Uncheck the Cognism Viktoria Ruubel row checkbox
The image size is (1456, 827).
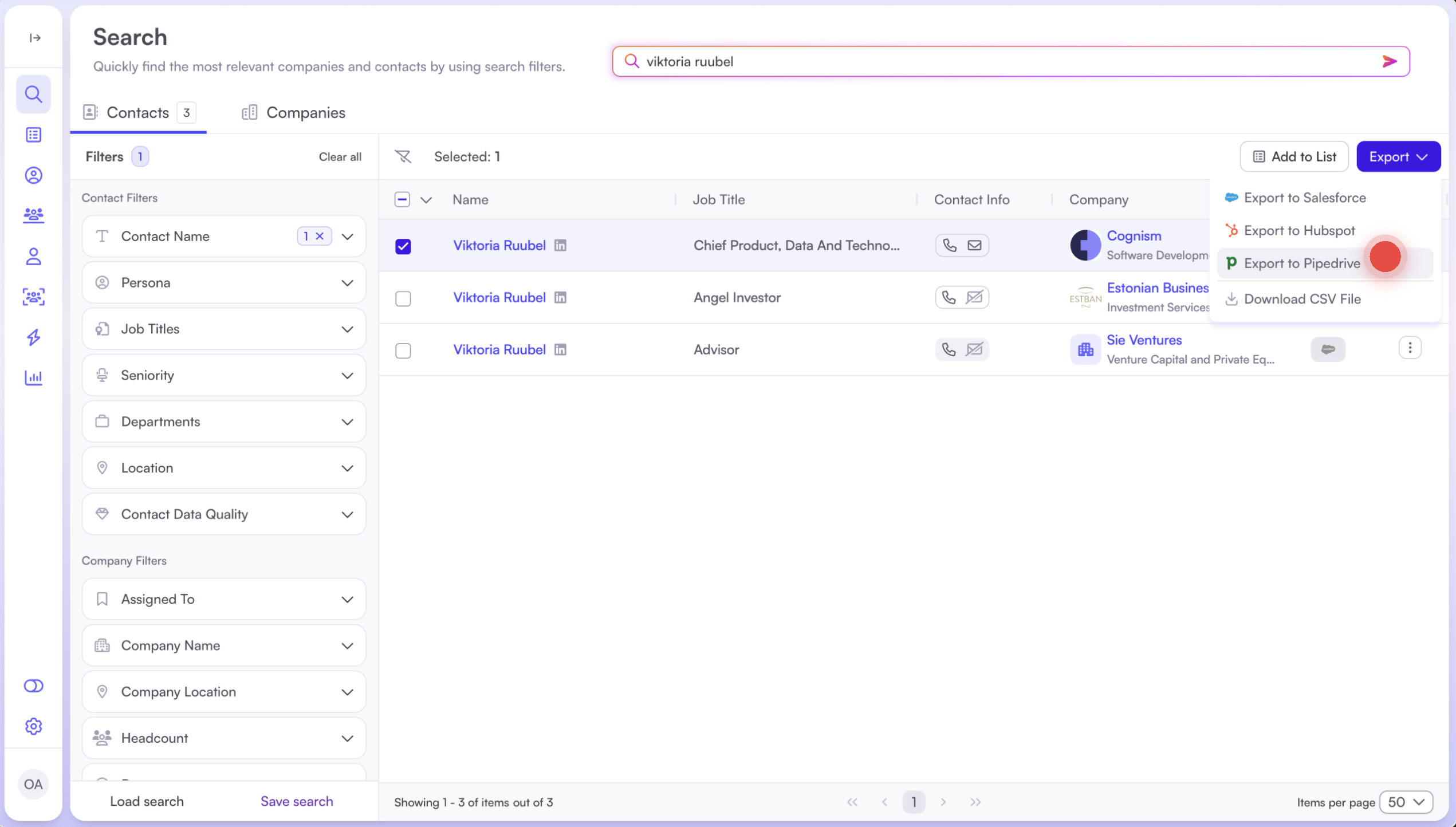click(x=403, y=246)
